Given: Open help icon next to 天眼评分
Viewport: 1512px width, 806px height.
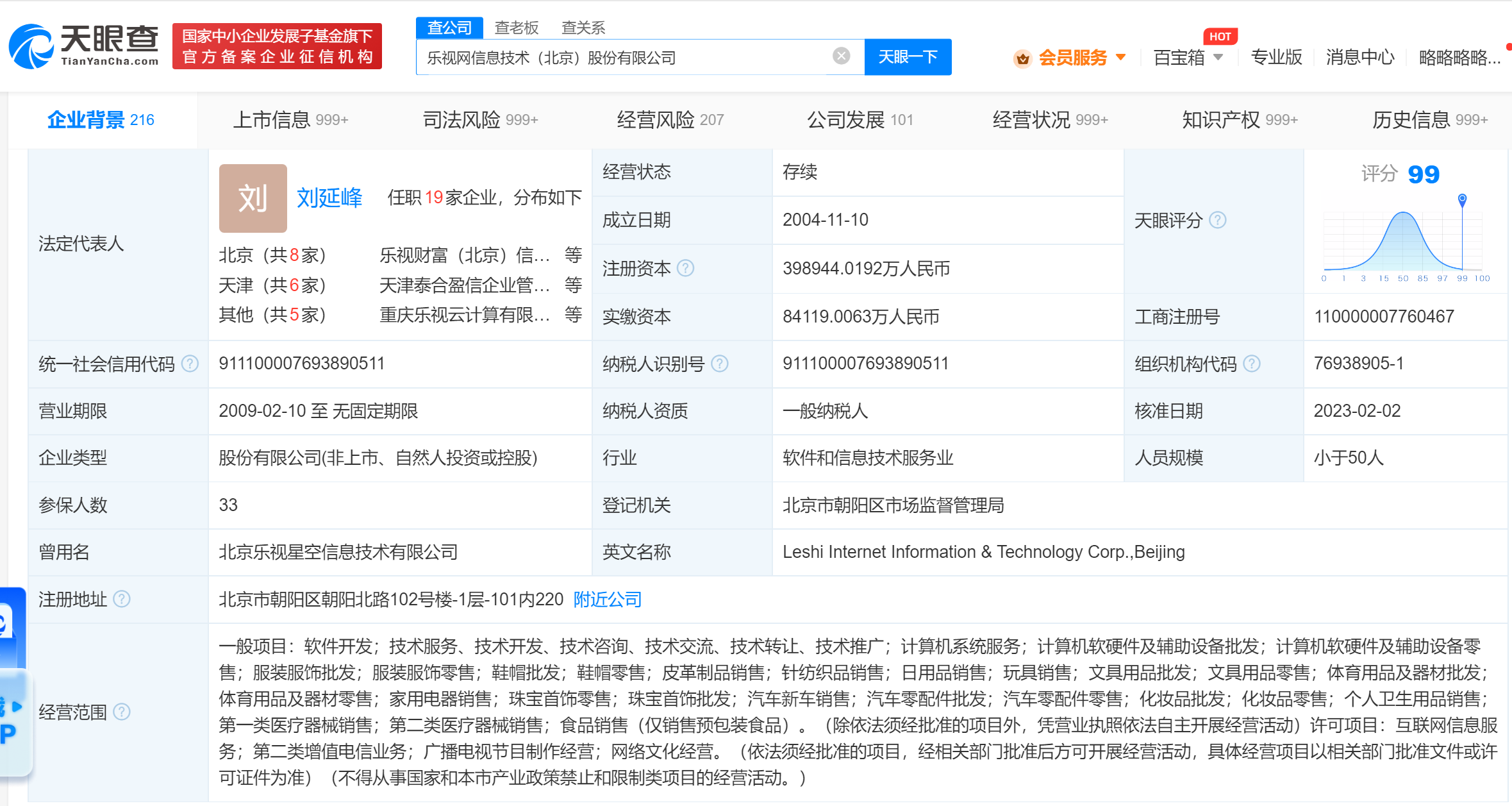Looking at the screenshot, I should click(1217, 220).
